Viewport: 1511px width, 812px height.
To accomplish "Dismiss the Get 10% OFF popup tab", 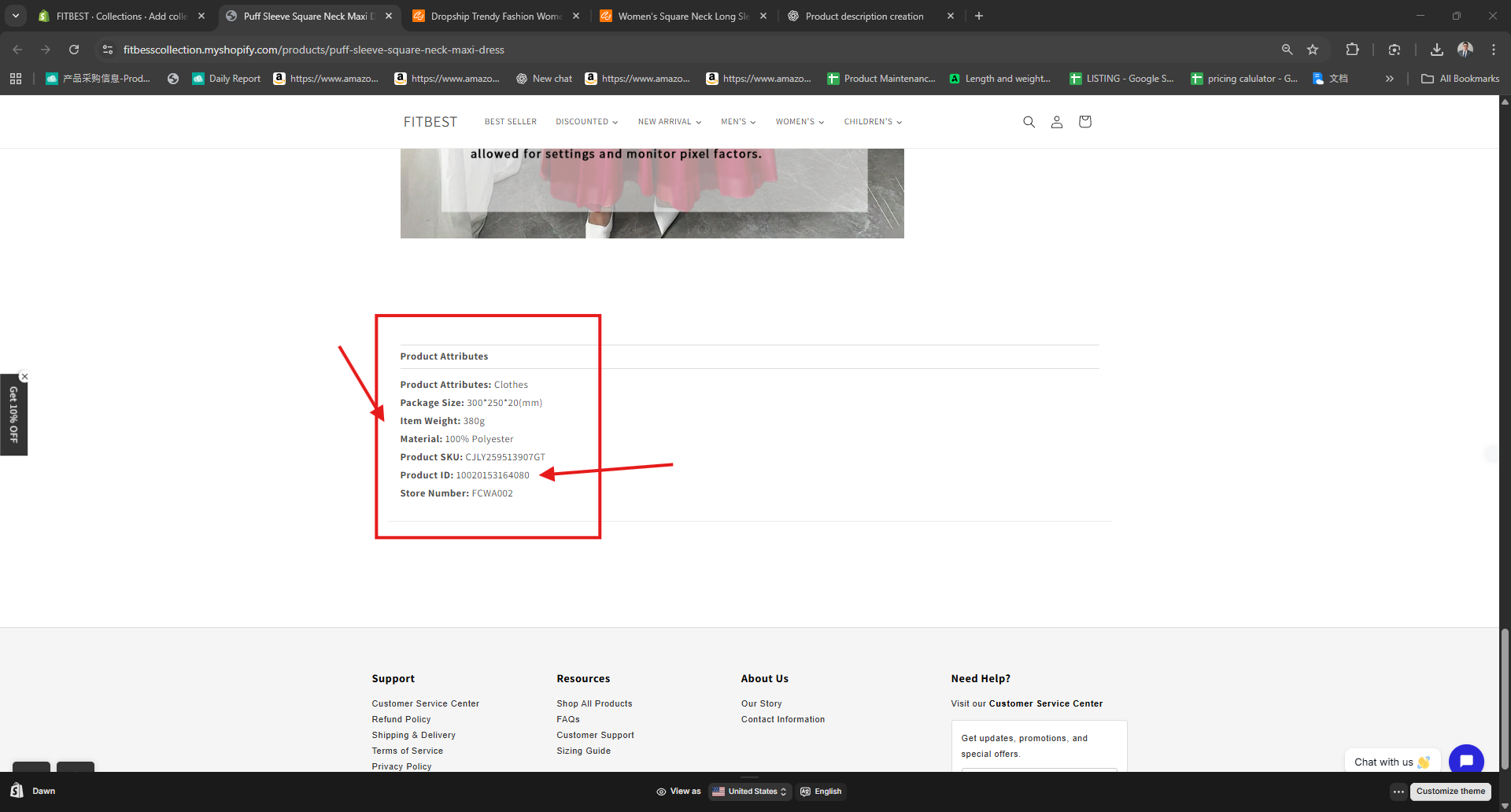I will pos(24,377).
